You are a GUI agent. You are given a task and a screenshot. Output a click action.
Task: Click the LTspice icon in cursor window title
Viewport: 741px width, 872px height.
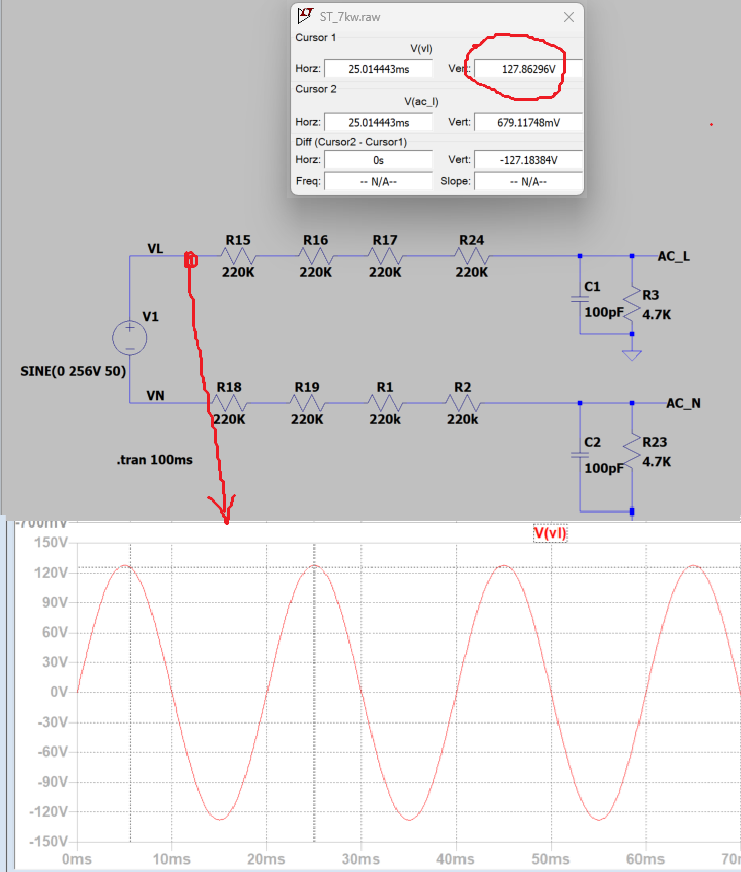click(305, 16)
